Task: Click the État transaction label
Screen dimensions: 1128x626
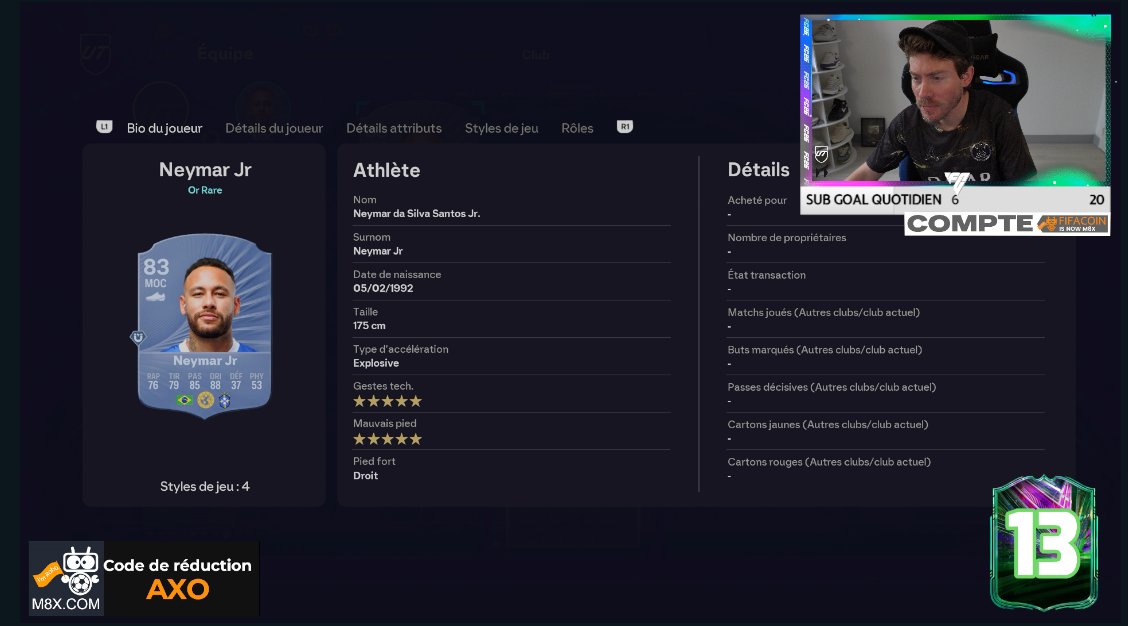Action: click(766, 275)
